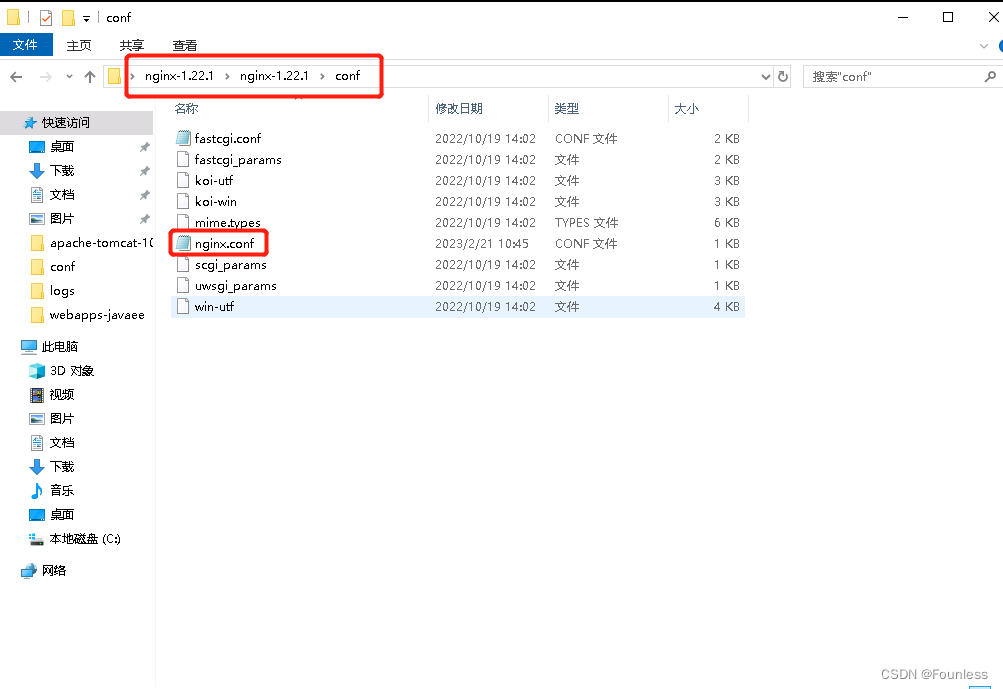Click the TYPES 文件 type cell
This screenshot has height=689, width=1003.
586,223
